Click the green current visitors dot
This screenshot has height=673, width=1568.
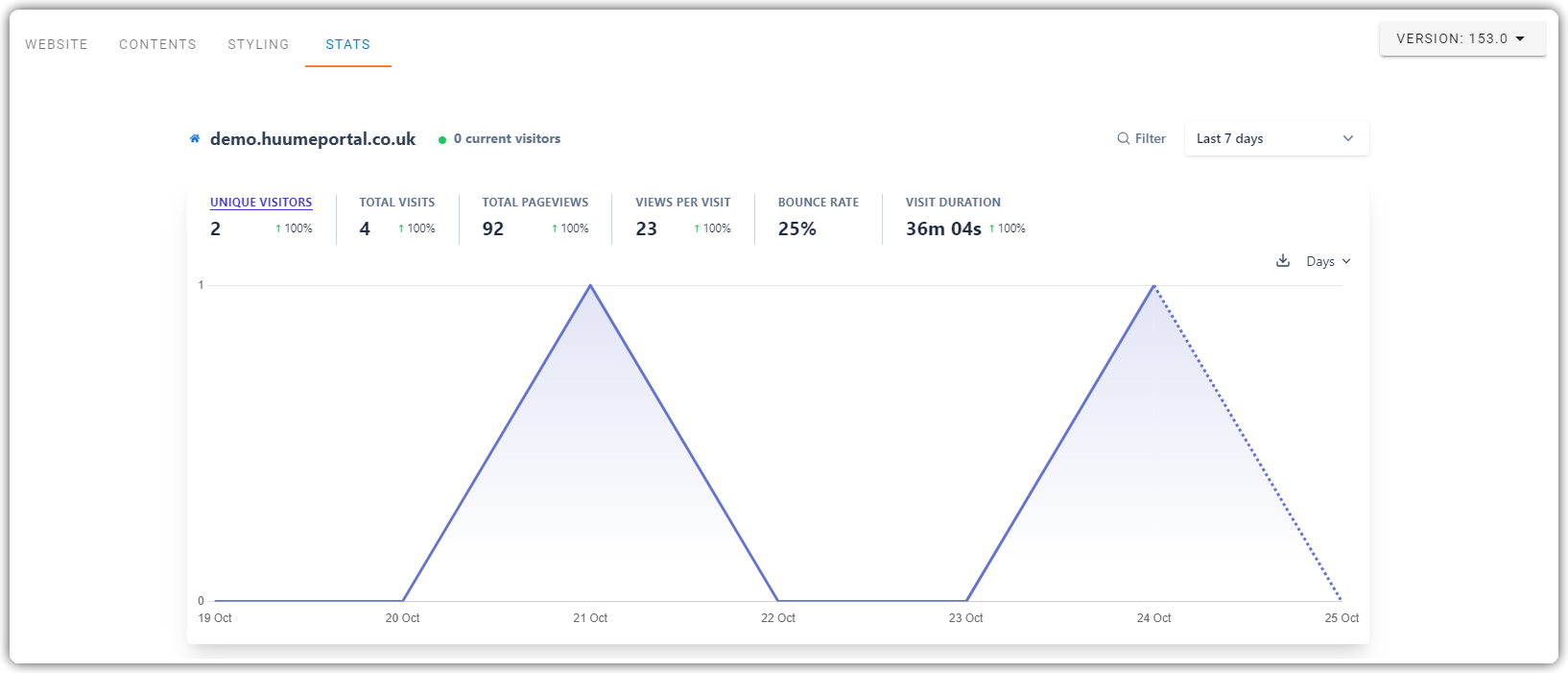tap(442, 140)
